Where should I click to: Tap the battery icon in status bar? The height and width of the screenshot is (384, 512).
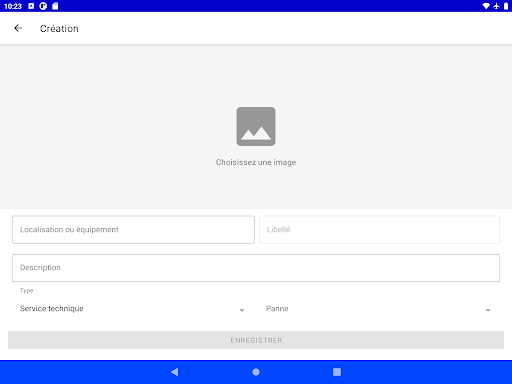[506, 6]
